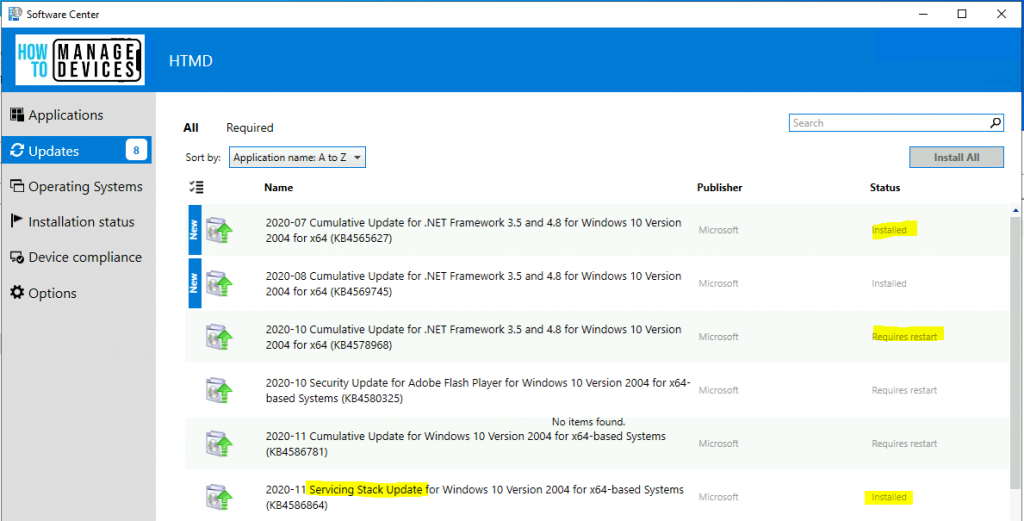This screenshot has width=1024, height=521.
Task: Open 2020-10 Cumulative Update for .NET Framework
Action: [473, 336]
